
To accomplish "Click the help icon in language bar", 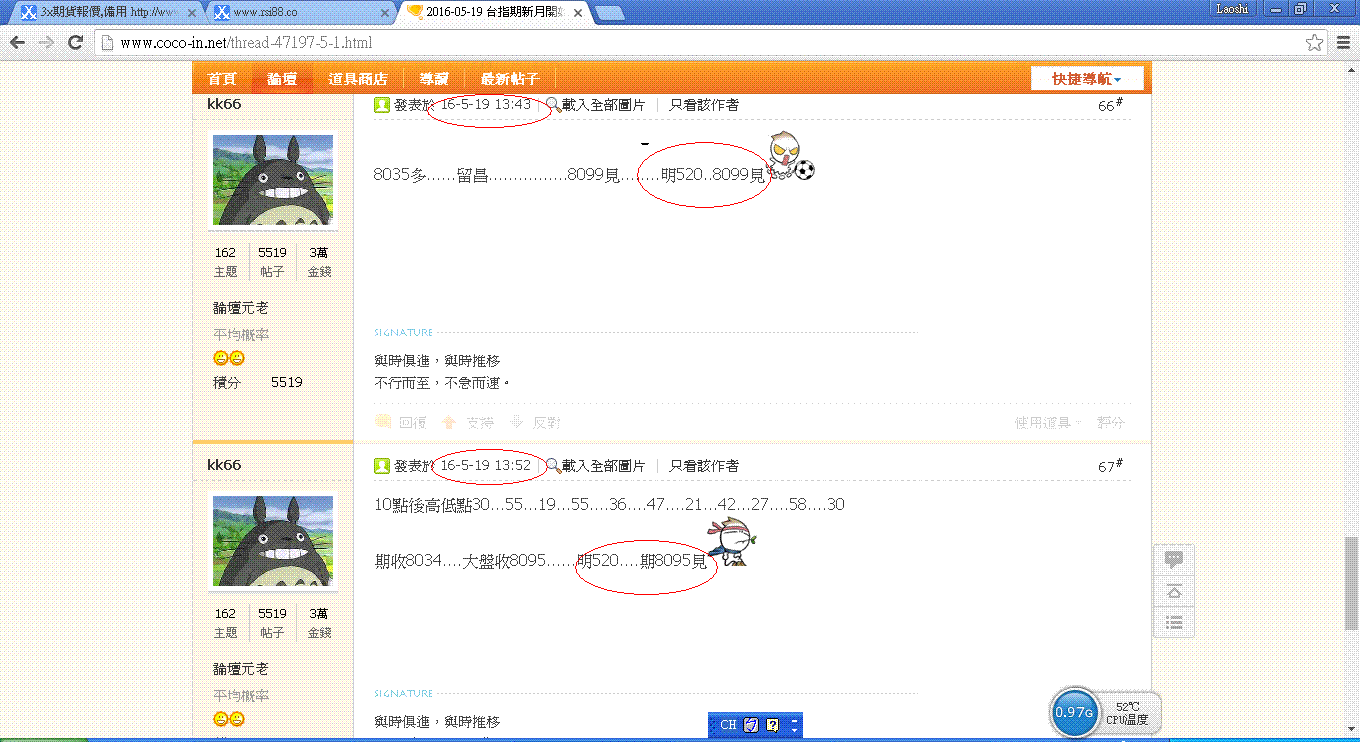I will point(772,725).
